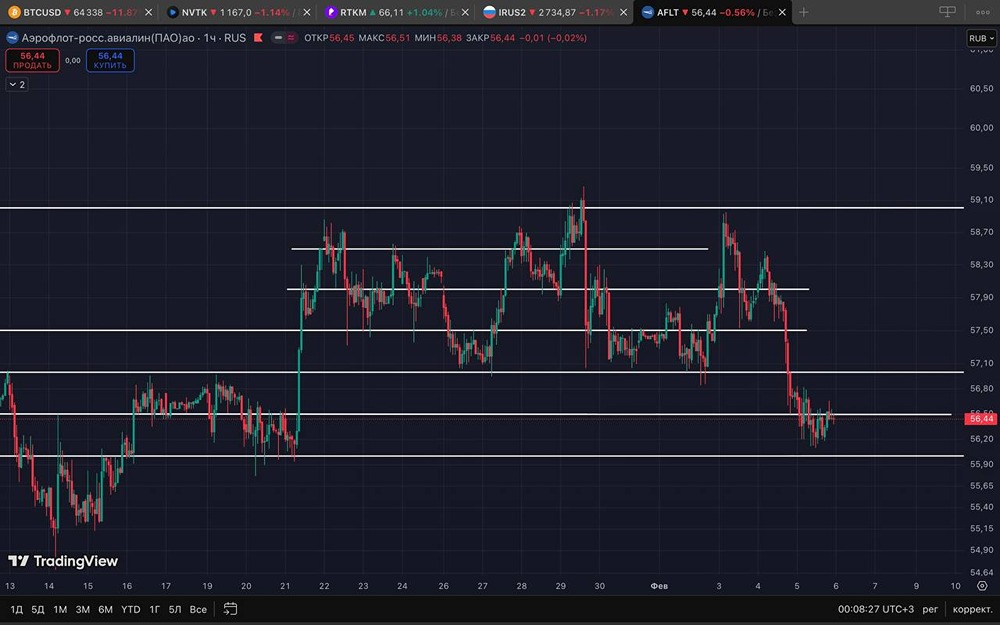Open the three-dots more menu
Viewport: 1000px width, 625px height.
coord(983,12)
